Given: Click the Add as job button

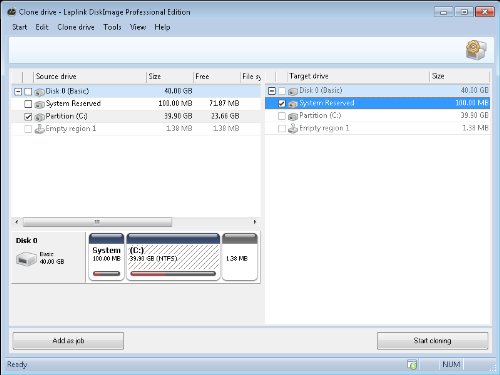Looking at the screenshot, I should click(x=68, y=341).
